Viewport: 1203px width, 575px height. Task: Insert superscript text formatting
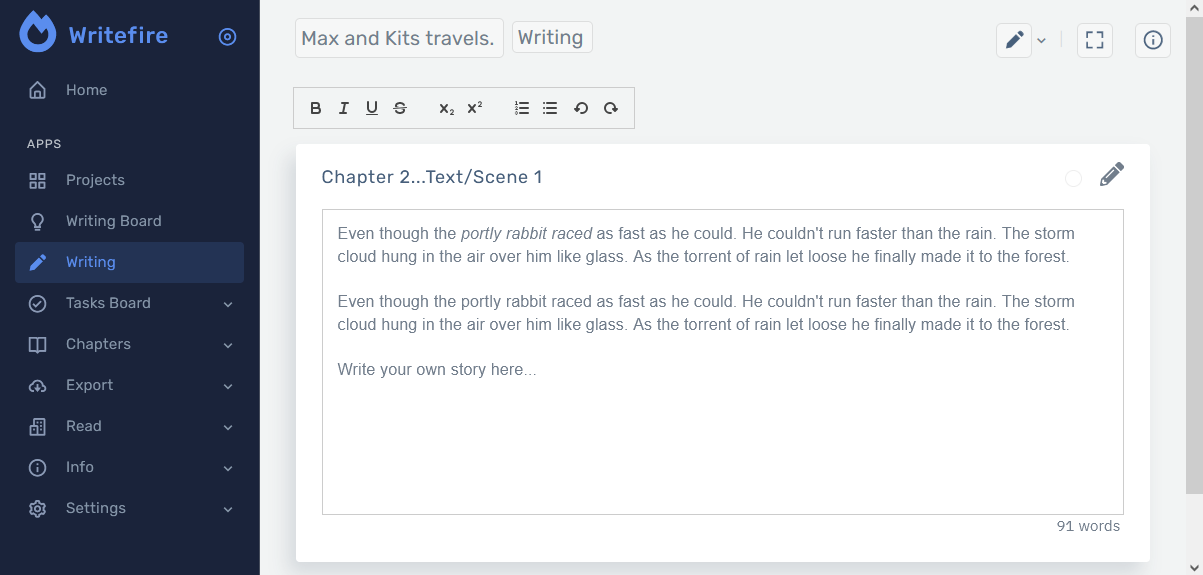click(x=475, y=108)
